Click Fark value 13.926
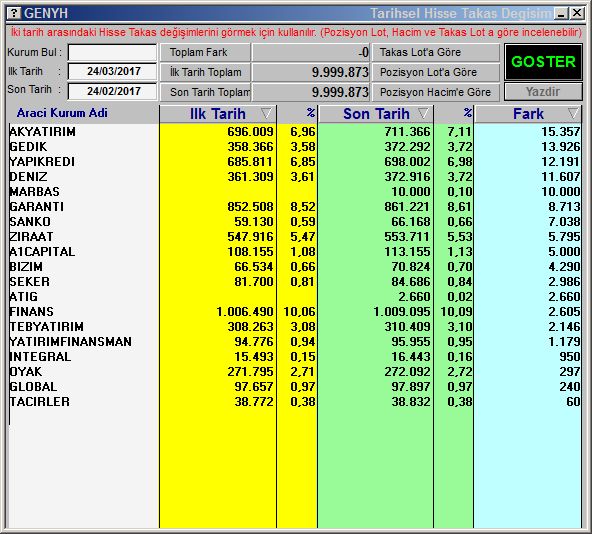Screen dimensions: 592x534 tap(561, 147)
